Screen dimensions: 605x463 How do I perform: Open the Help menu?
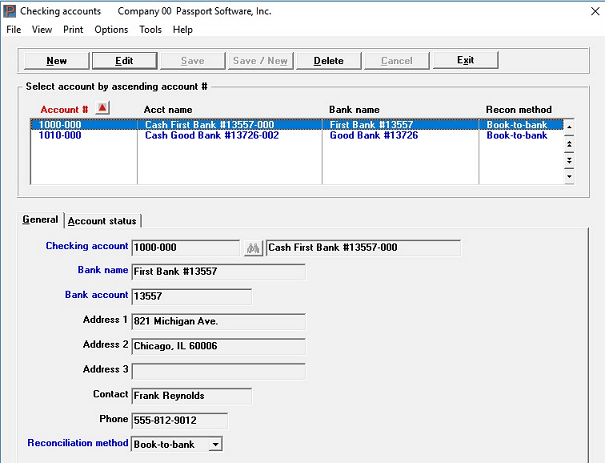point(183,30)
